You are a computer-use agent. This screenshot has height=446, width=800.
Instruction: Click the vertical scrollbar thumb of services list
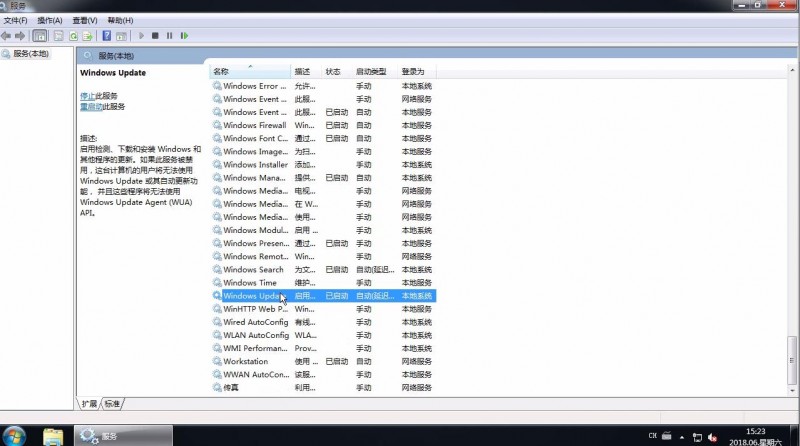(x=792, y=360)
